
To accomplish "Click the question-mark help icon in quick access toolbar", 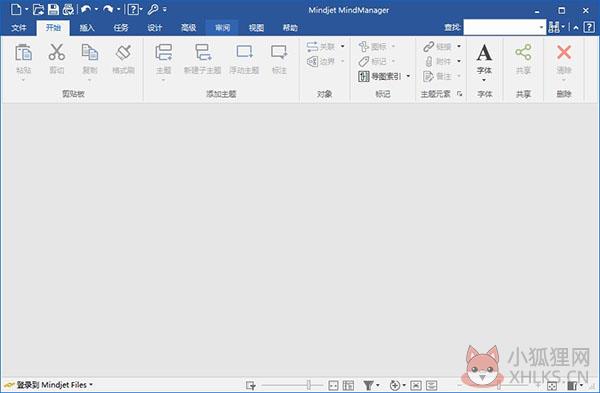I will (133, 9).
